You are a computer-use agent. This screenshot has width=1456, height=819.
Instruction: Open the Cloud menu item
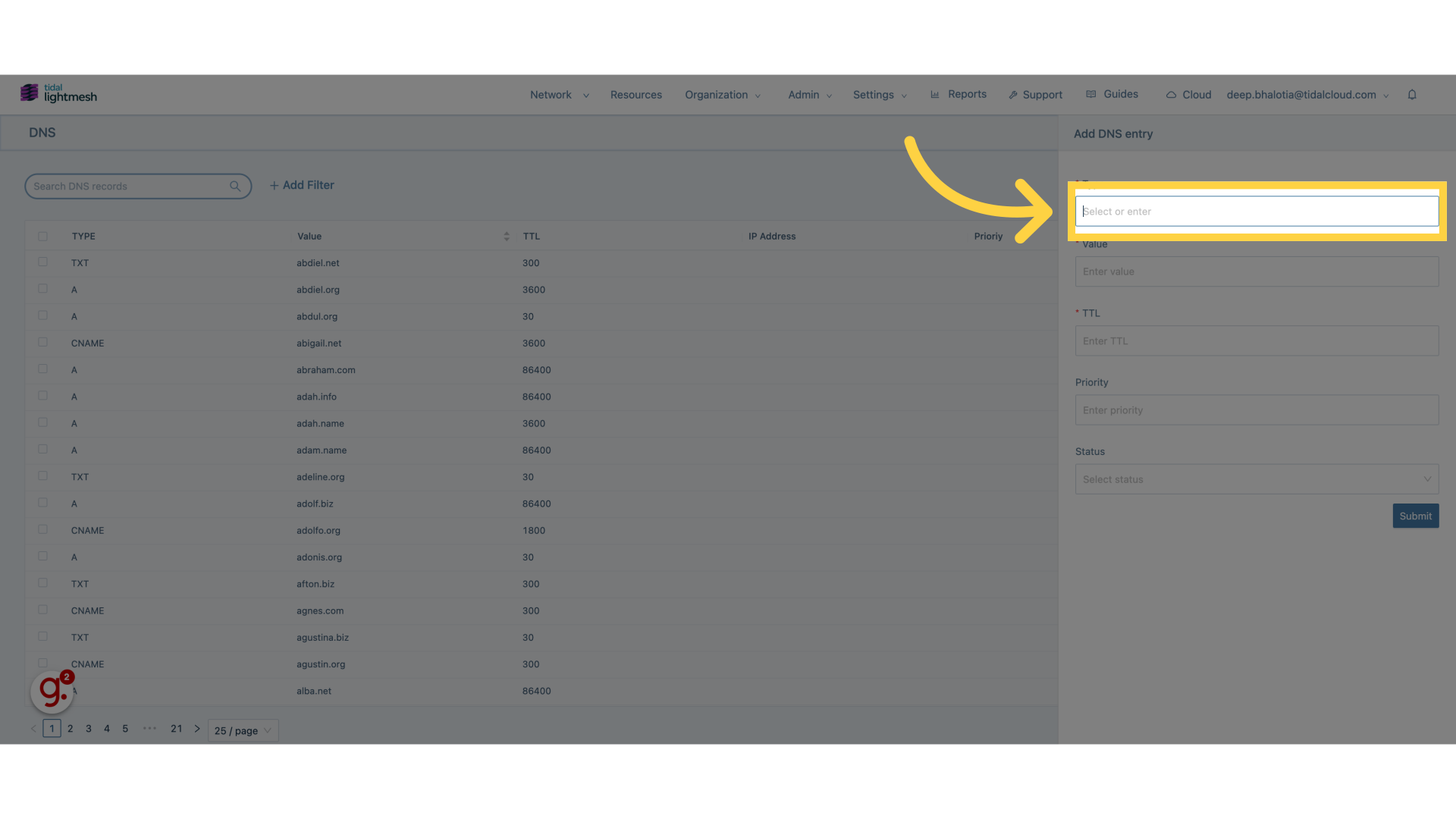click(1188, 95)
